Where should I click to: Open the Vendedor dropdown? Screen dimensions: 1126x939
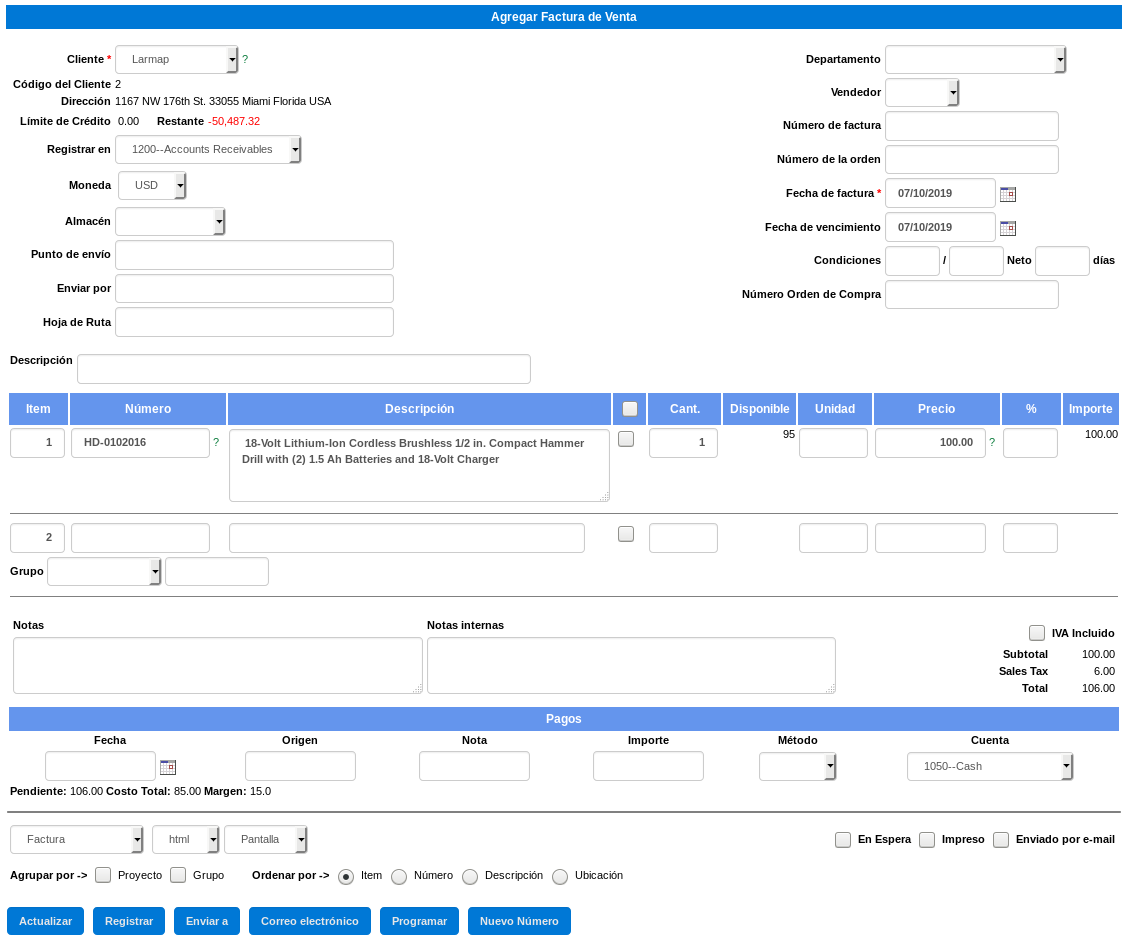[x=922, y=92]
